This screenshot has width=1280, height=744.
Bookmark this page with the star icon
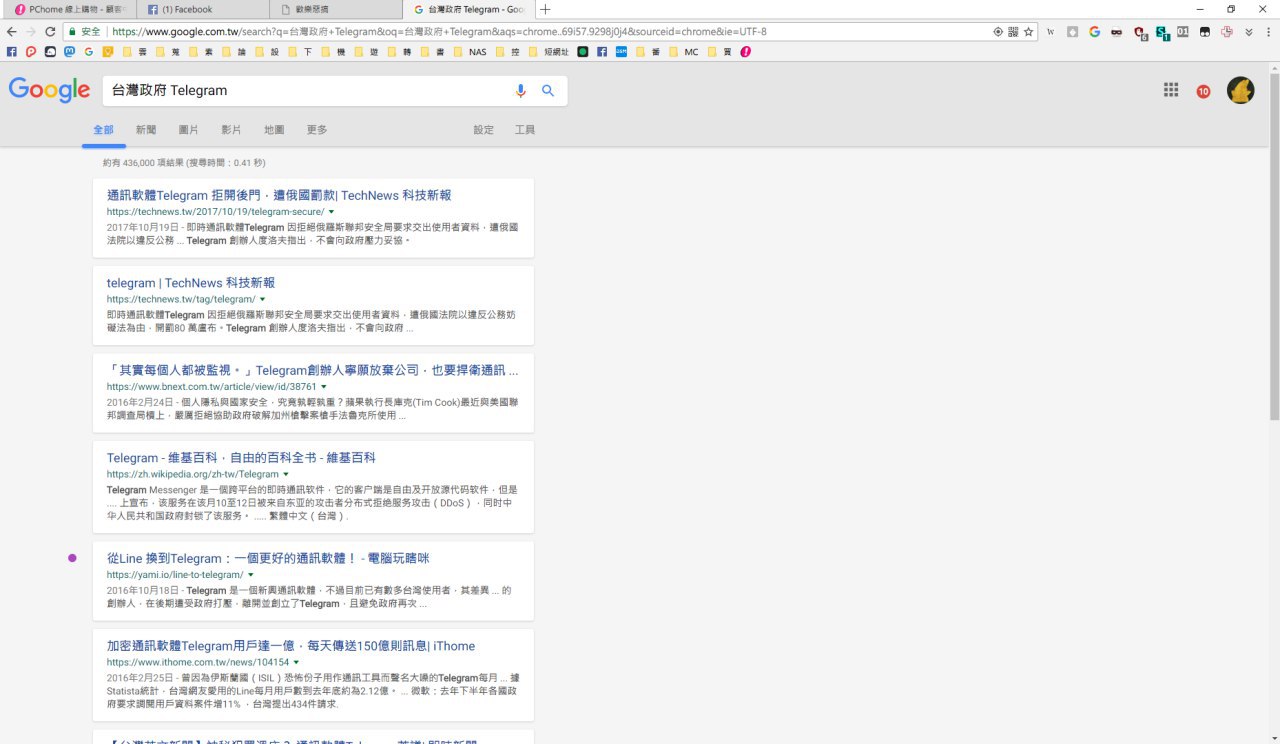coord(1029,32)
